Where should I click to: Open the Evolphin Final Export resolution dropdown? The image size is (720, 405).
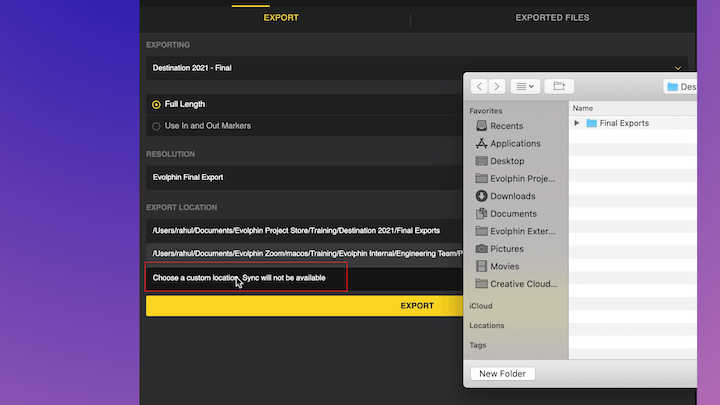pos(304,177)
